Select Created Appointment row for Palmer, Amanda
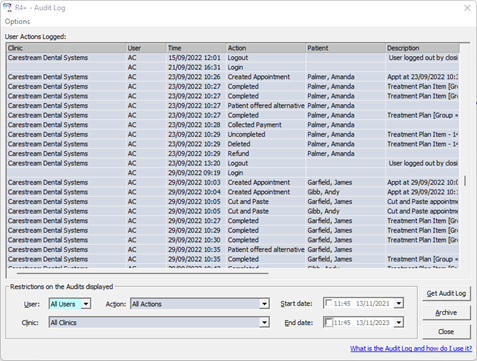This screenshot has width=477, height=361. [233, 77]
